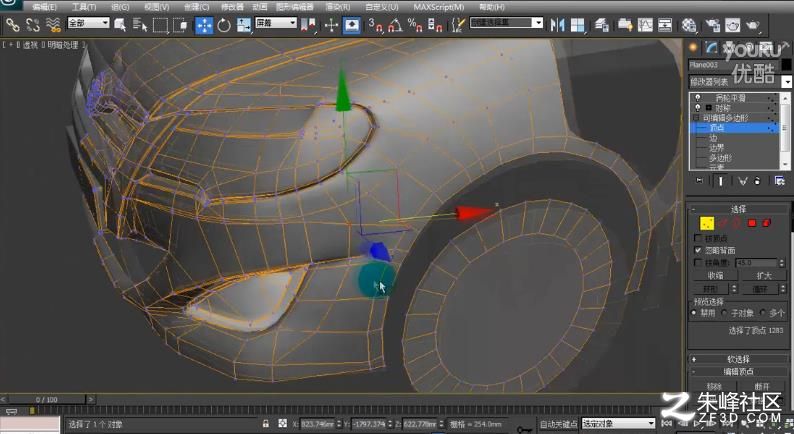This screenshot has height=434, width=794.
Task: Expand the 软选择 rollout
Action: coord(738,359)
